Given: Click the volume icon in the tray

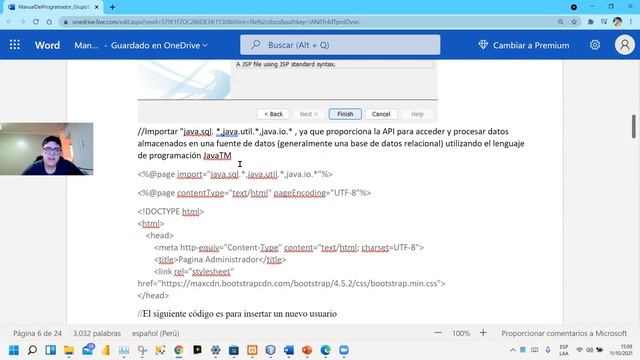Looking at the screenshot, I should click(589, 350).
